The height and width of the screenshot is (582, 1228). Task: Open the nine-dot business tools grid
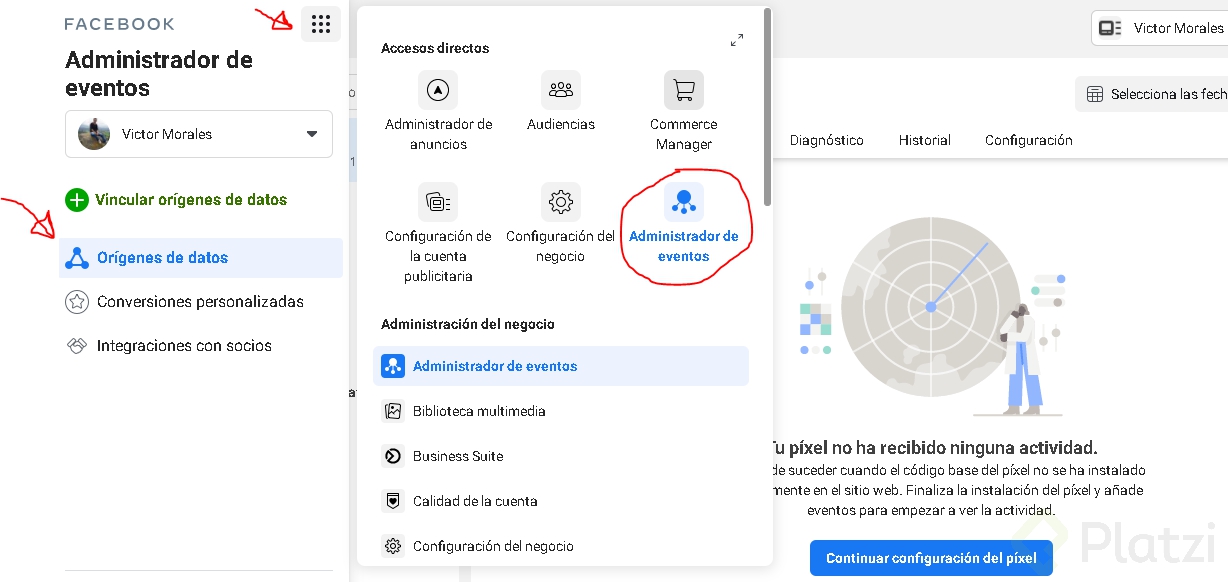(x=320, y=24)
